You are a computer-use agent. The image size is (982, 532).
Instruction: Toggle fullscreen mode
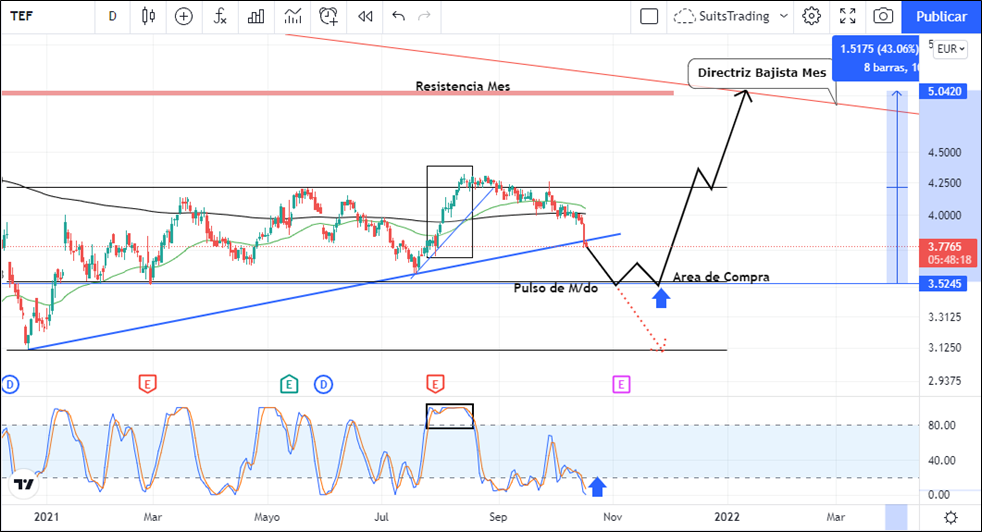(x=847, y=16)
